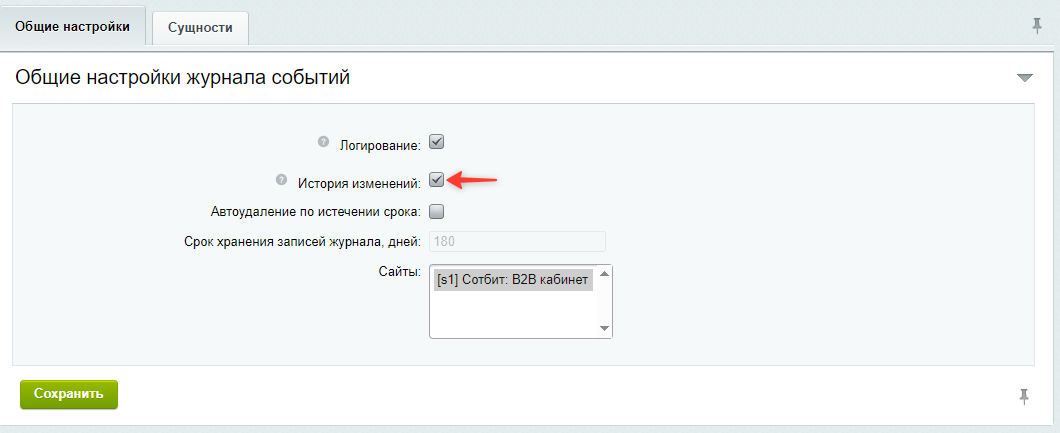Click the up arrow of the Сайты list
Viewport: 1060px width, 433px height.
tap(604, 274)
